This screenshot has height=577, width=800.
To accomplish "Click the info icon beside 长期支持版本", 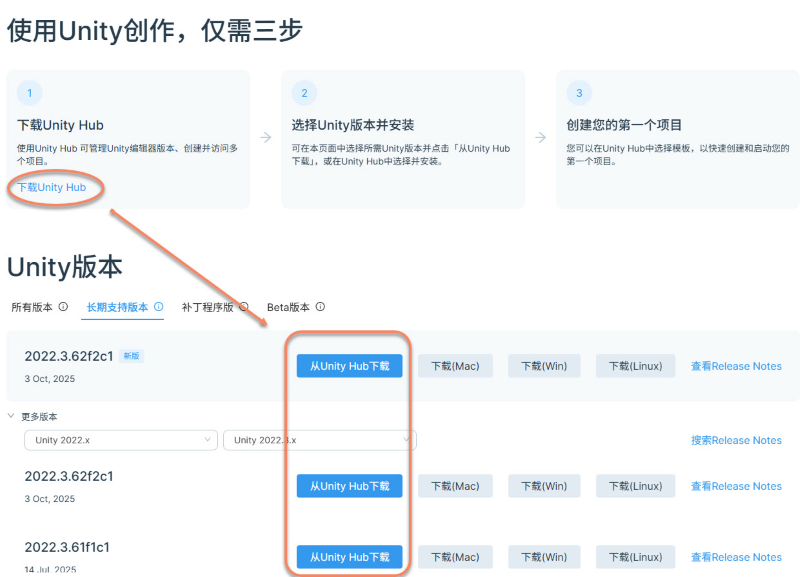I will (x=158, y=308).
